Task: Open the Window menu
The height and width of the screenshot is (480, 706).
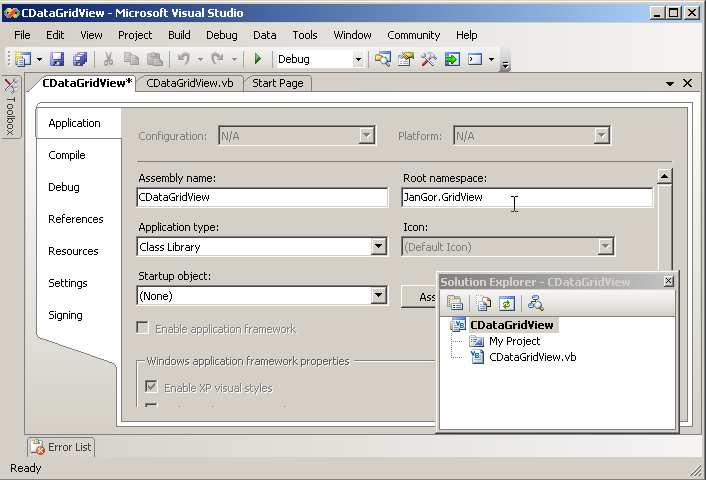Action: point(353,35)
